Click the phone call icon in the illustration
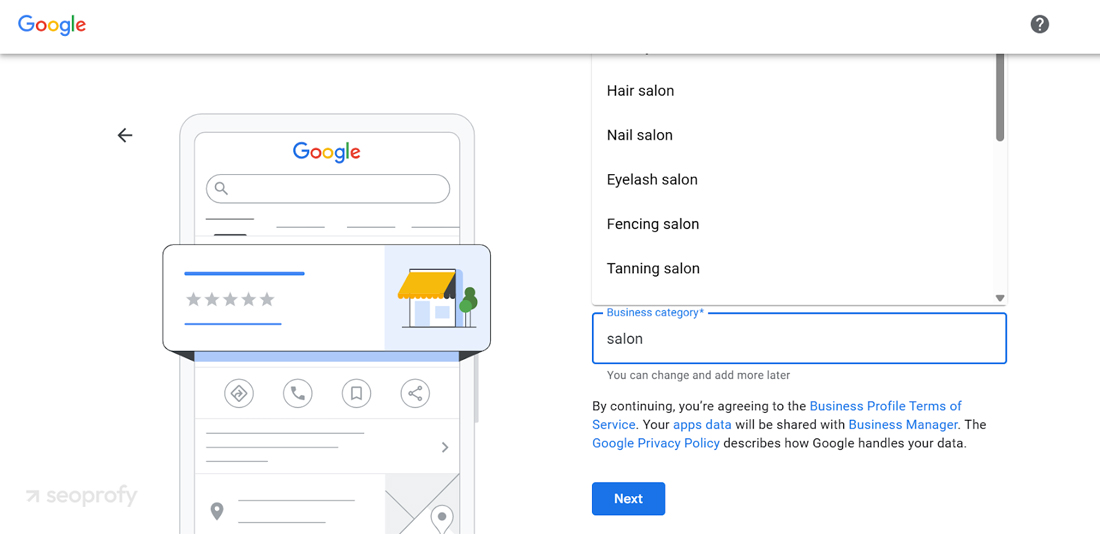This screenshot has height=534, width=1100. pyautogui.click(x=297, y=393)
